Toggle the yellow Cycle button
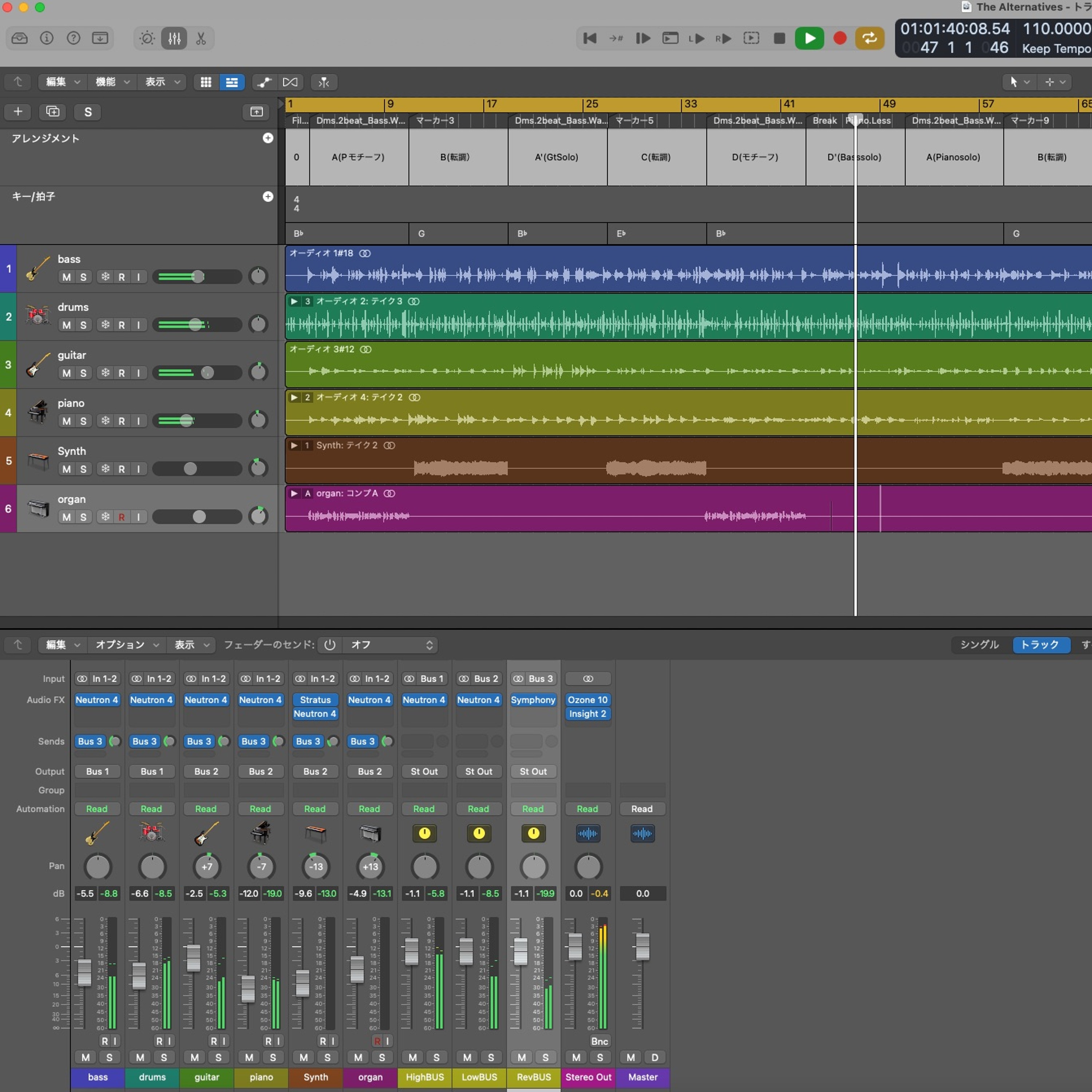 coord(869,39)
